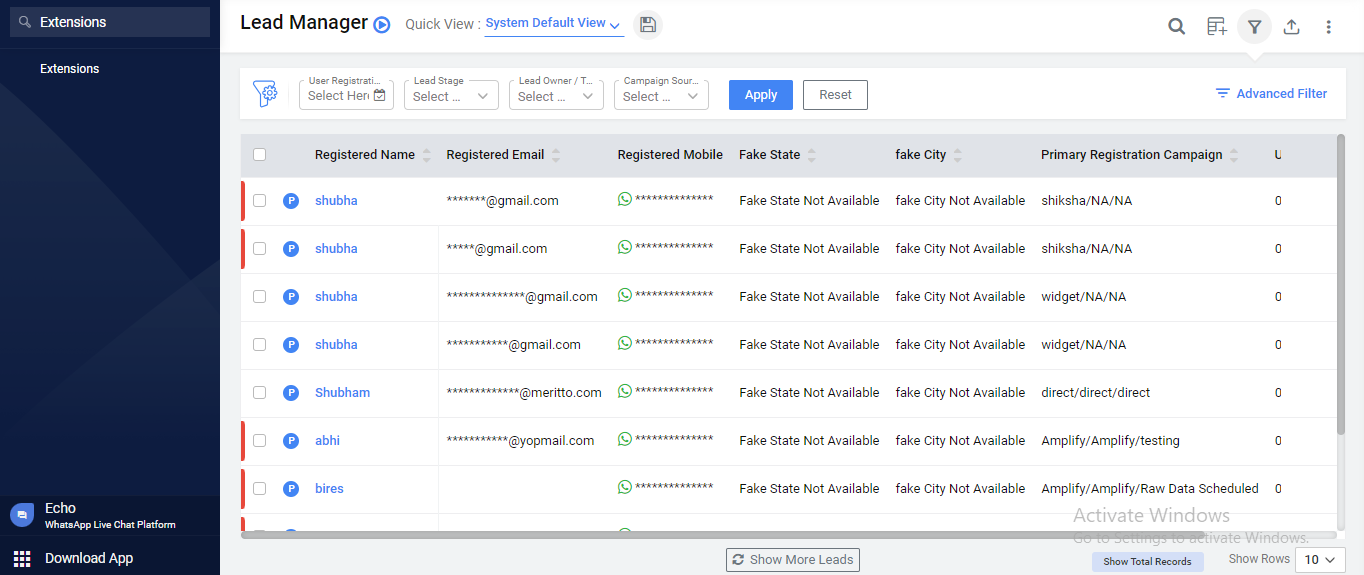This screenshot has width=1364, height=575.
Task: Click the add column table icon
Action: point(1216,27)
